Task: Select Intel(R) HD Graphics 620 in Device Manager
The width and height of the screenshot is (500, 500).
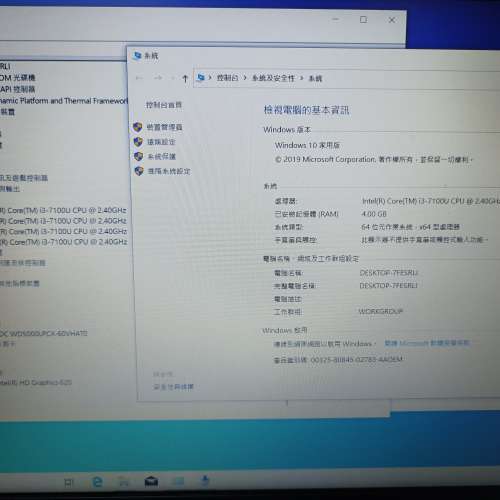Action: pyautogui.click(x=36, y=382)
